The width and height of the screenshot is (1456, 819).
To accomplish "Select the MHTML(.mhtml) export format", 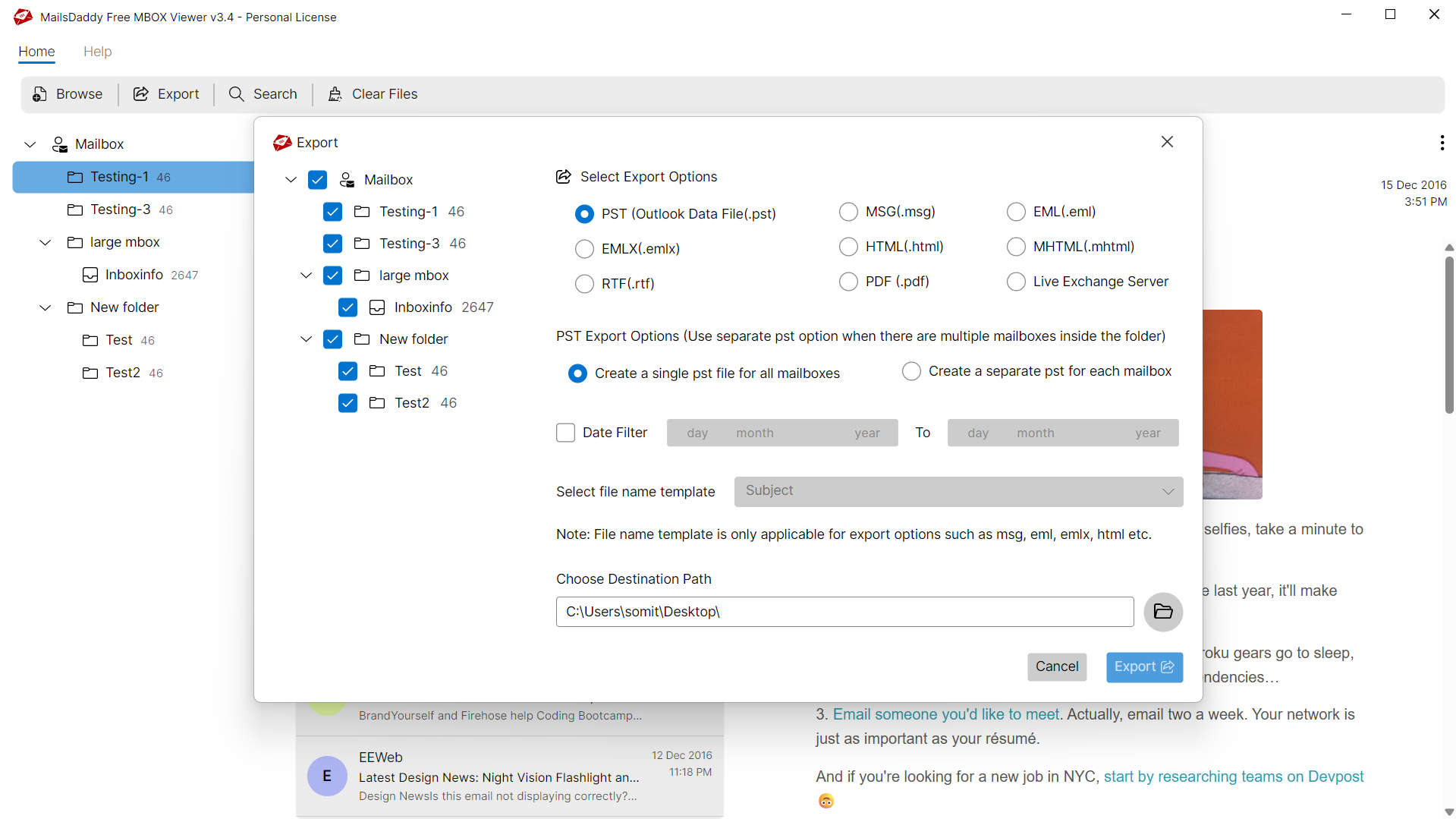I will (x=1016, y=247).
